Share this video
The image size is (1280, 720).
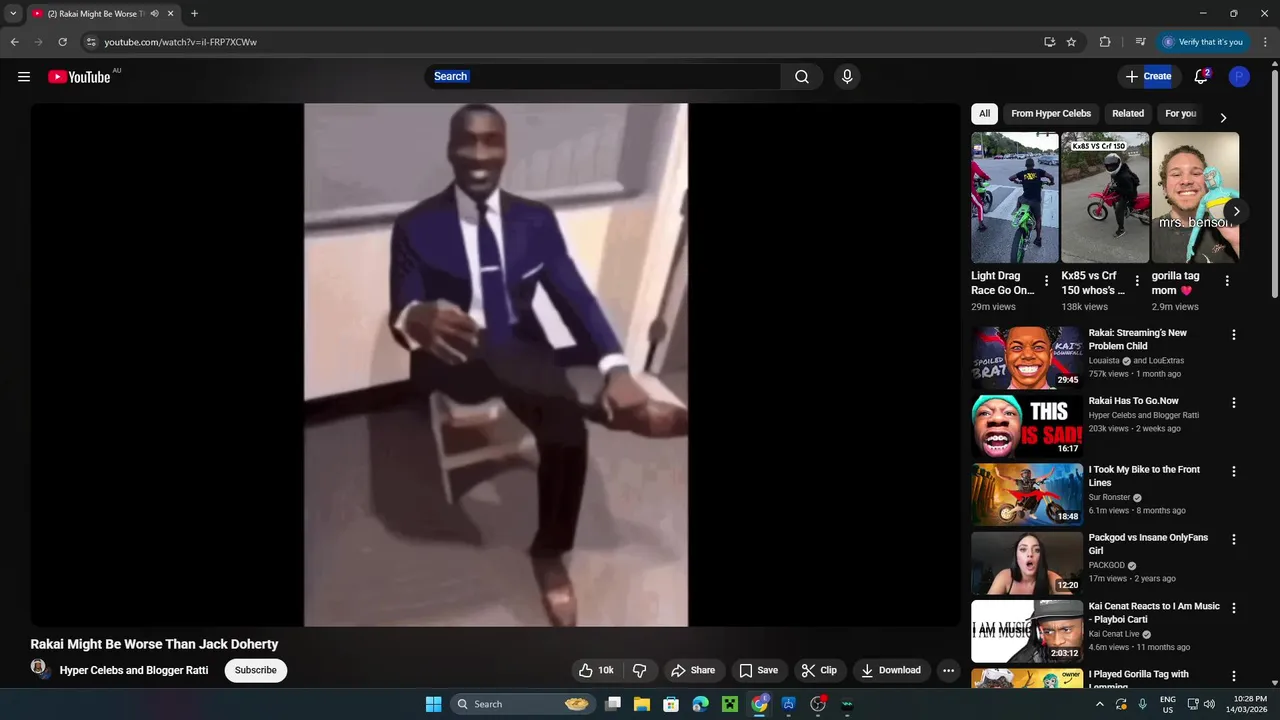pyautogui.click(x=693, y=670)
